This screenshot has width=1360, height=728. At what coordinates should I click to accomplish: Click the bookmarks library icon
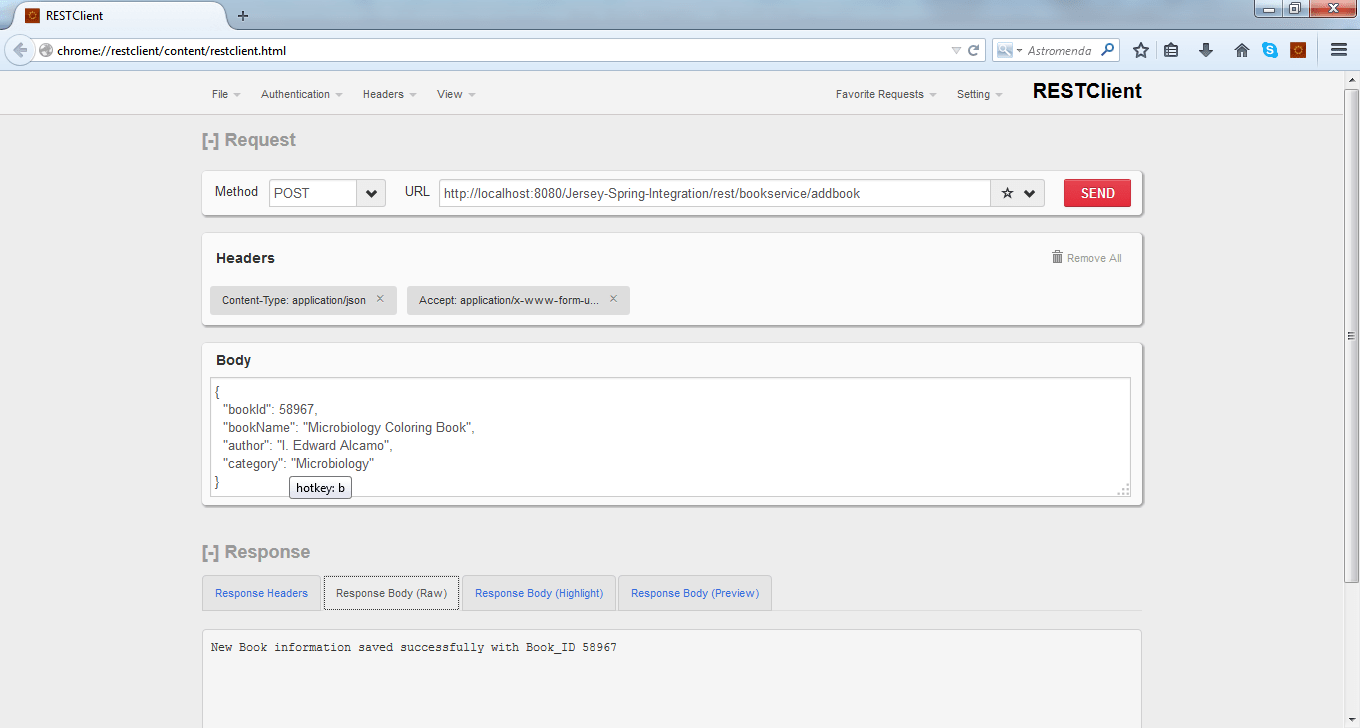pyautogui.click(x=1171, y=49)
